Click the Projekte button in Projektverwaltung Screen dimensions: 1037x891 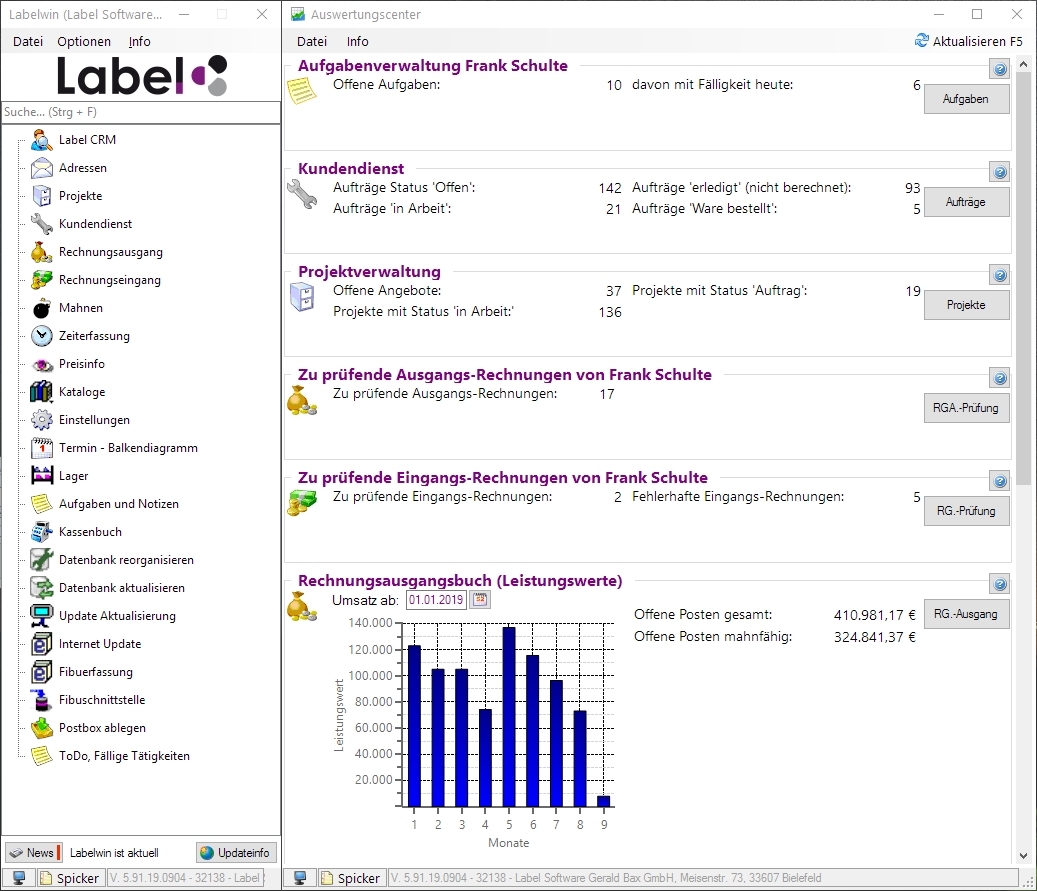[966, 305]
